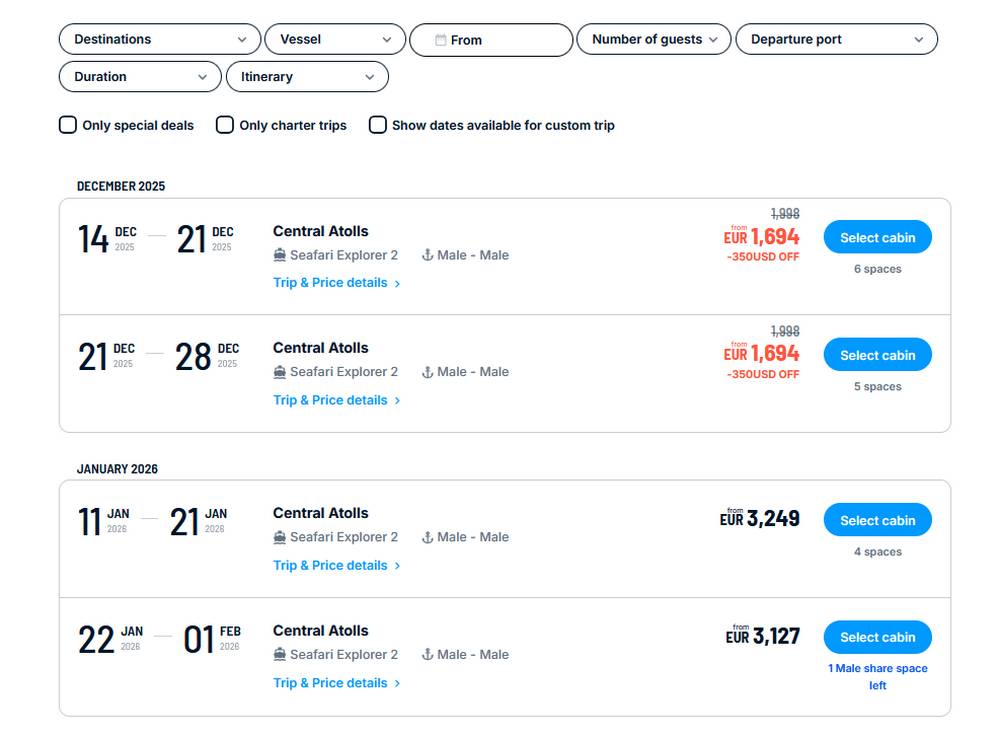Click the ship icon for the 22 Jan trip
Screen dimensions: 1000x737
280,654
